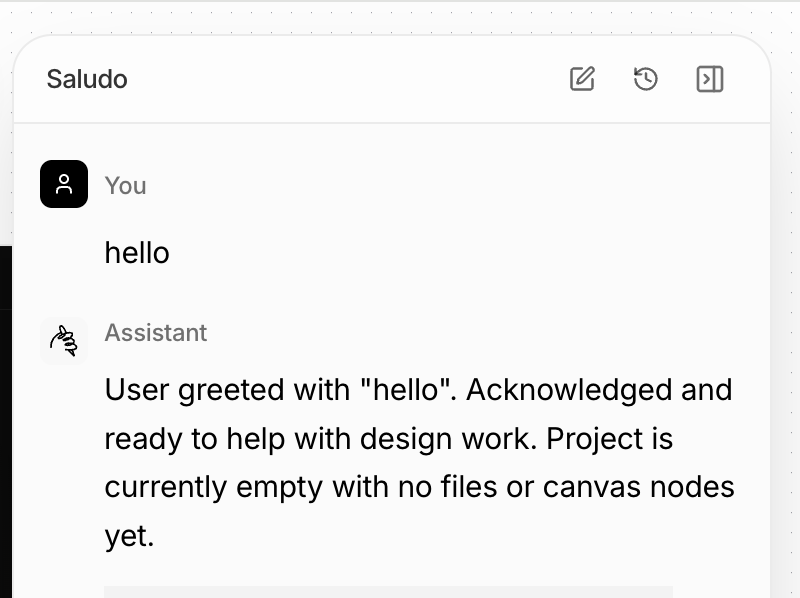800x598 pixels.
Task: Click the word "yet." ending the reply
Action: click(130, 536)
